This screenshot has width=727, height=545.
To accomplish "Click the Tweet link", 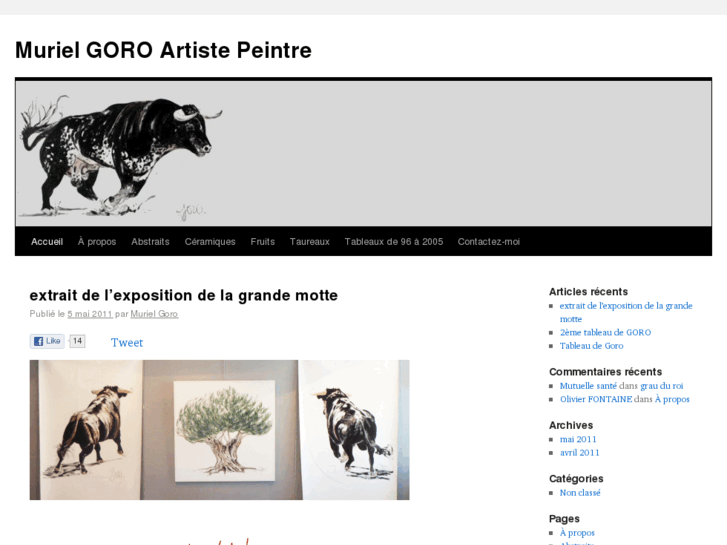I will pos(127,343).
